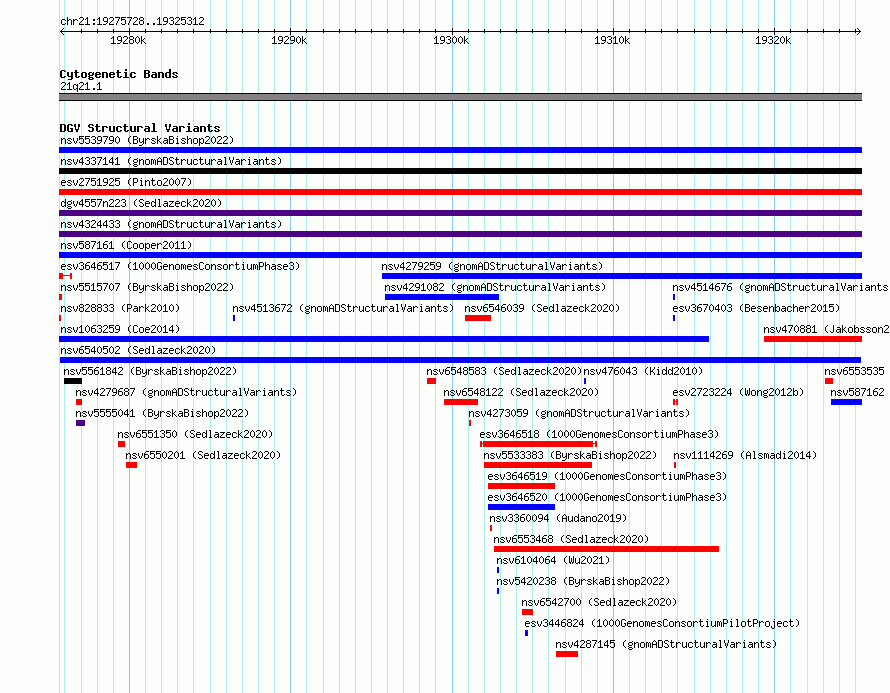Click the 19280k ruler position label
The image size is (890, 693).
point(128,40)
